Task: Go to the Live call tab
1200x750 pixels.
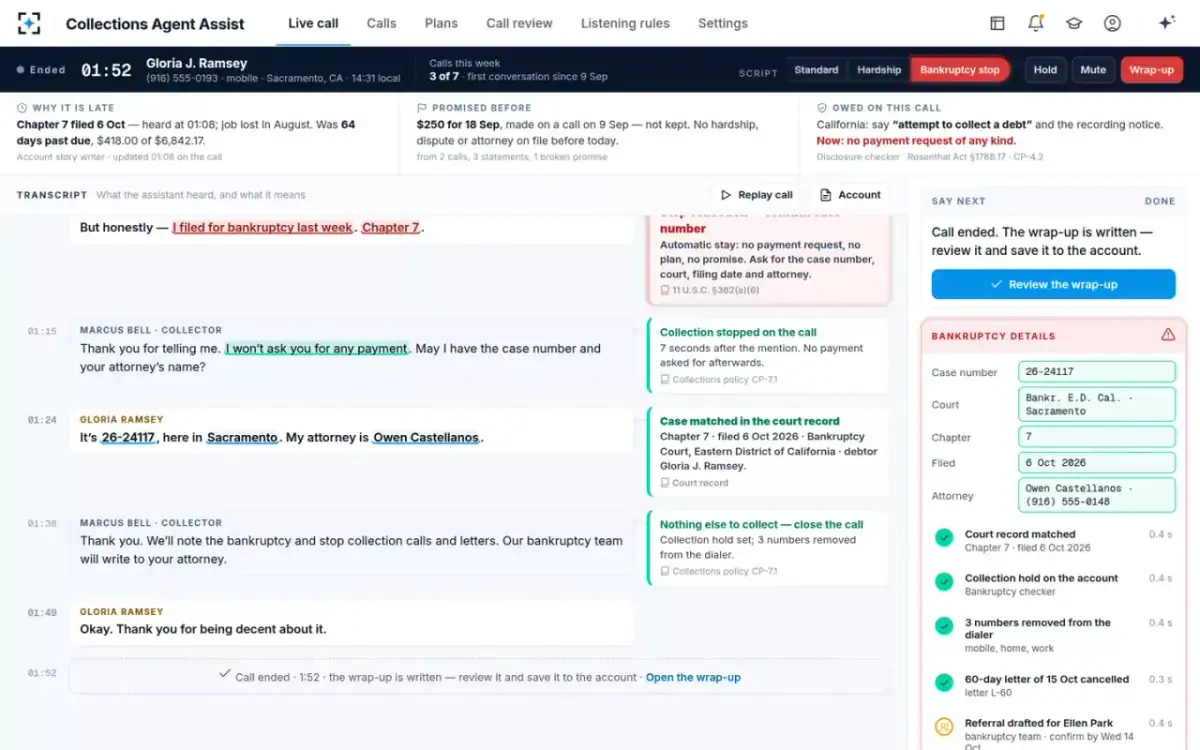Action: 313,23
